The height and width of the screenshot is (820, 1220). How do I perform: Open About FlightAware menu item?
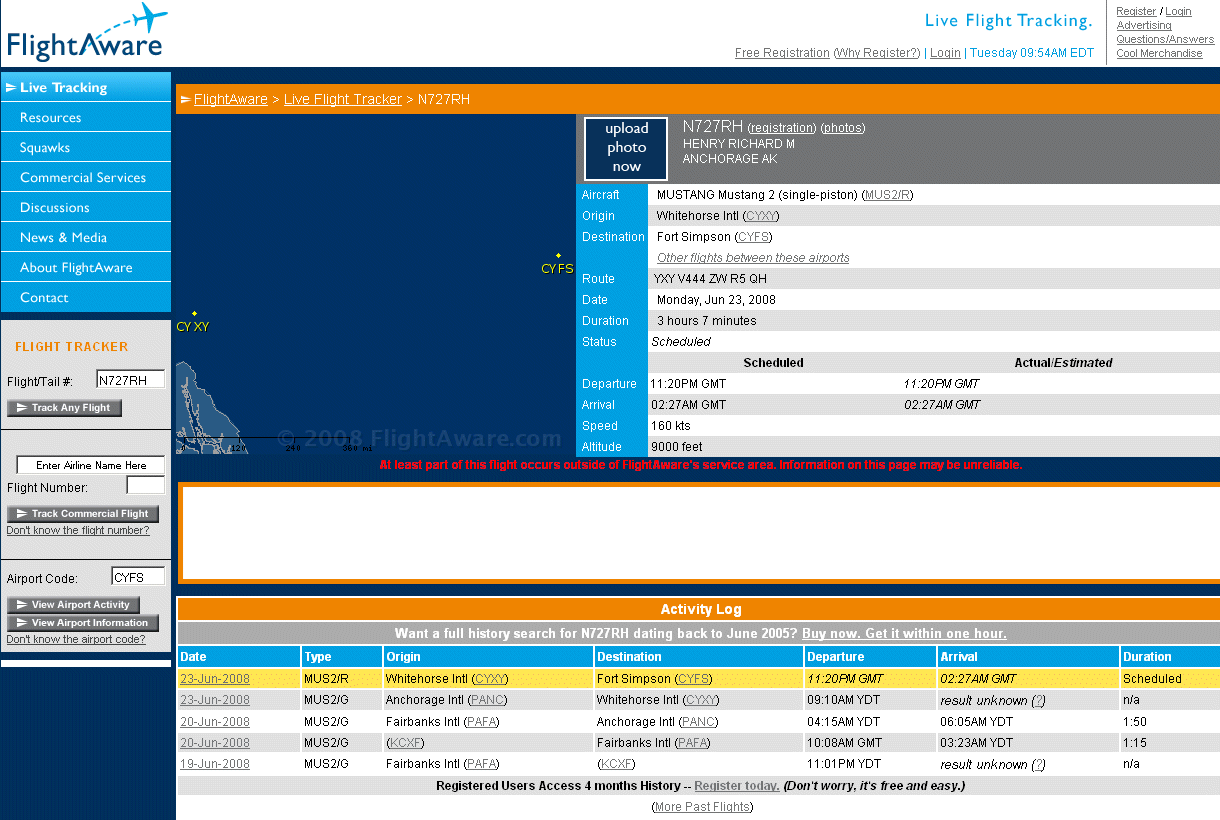[x=86, y=267]
